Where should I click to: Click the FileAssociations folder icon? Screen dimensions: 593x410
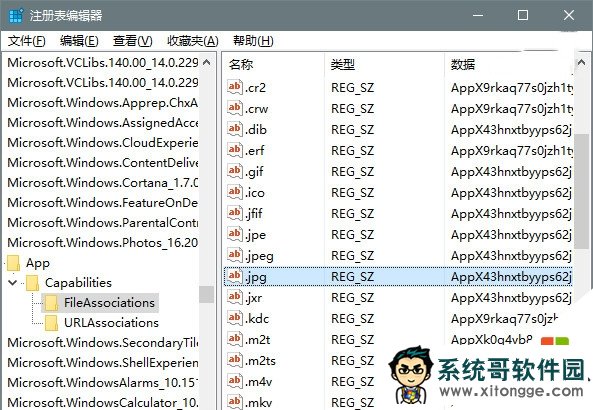coord(51,303)
